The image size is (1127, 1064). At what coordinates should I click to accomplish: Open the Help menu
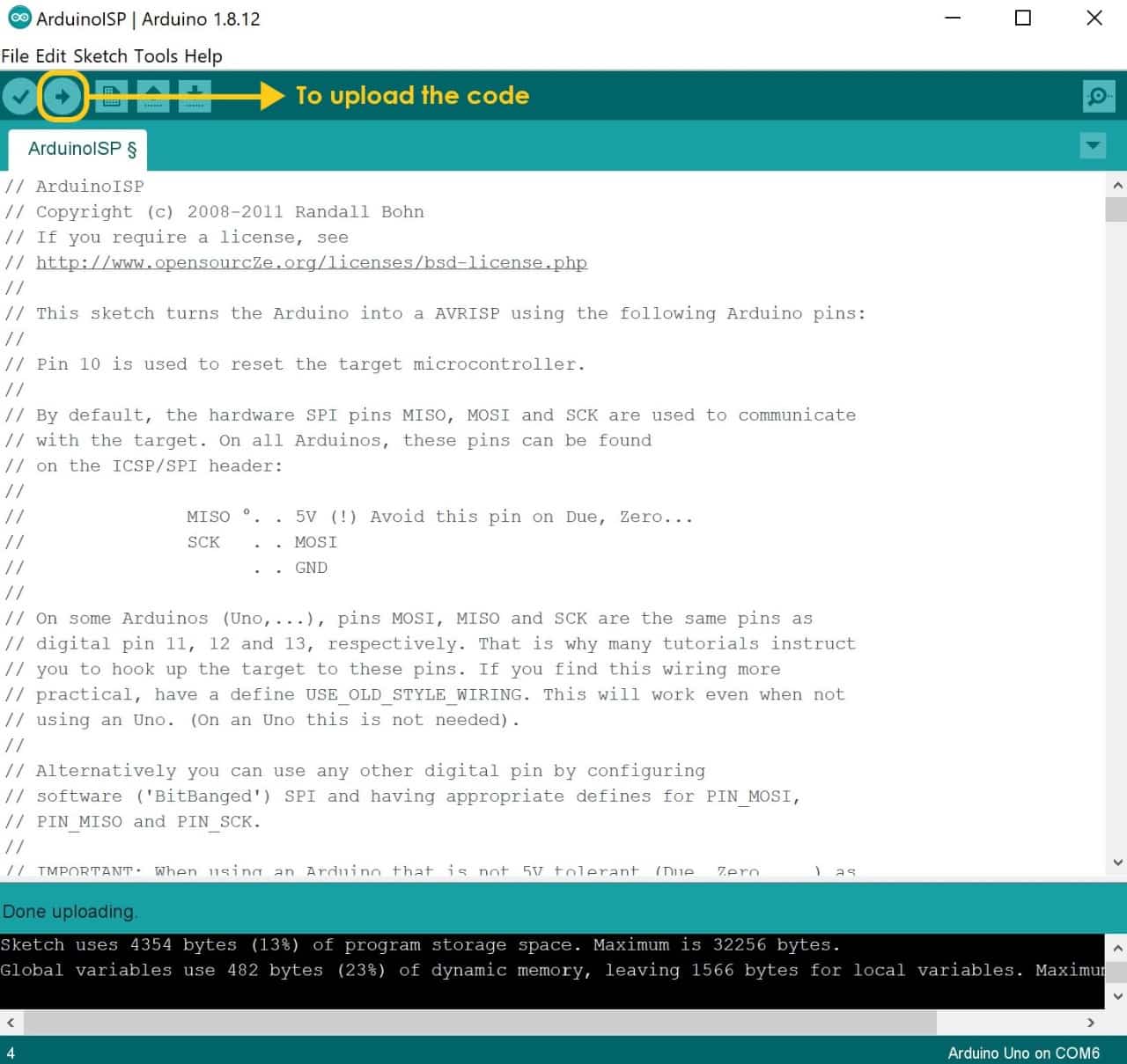[203, 56]
